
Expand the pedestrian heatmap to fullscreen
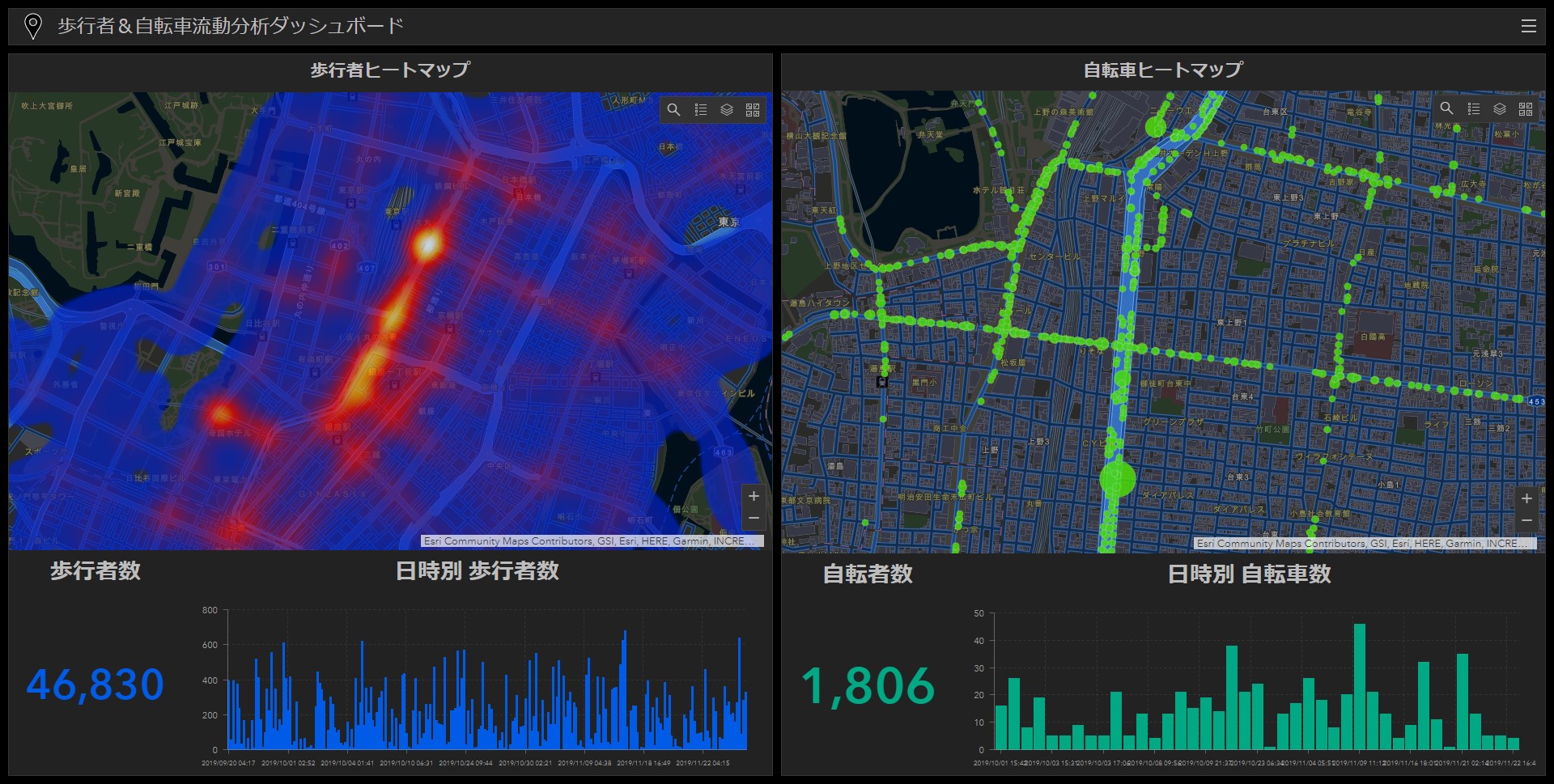pyautogui.click(x=753, y=109)
